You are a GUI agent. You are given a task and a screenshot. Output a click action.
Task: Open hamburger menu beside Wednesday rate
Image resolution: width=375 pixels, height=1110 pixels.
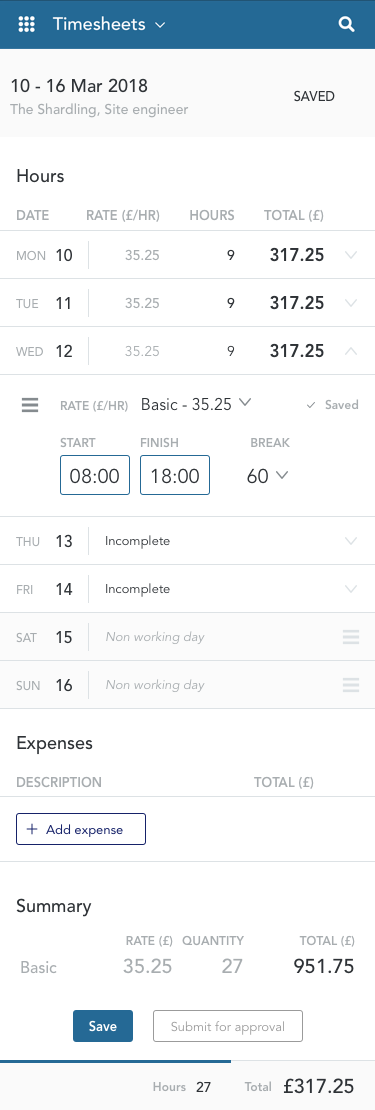30,405
